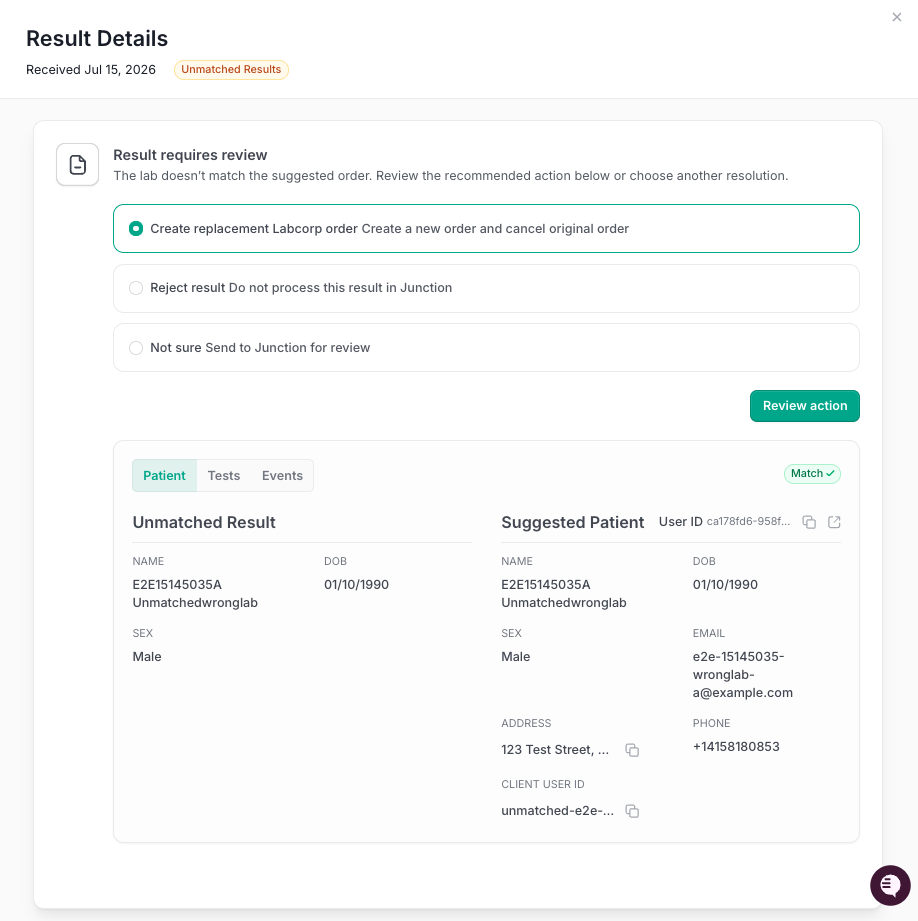The image size is (918, 921).
Task: Copy the suggested patient User ID
Action: 809,522
